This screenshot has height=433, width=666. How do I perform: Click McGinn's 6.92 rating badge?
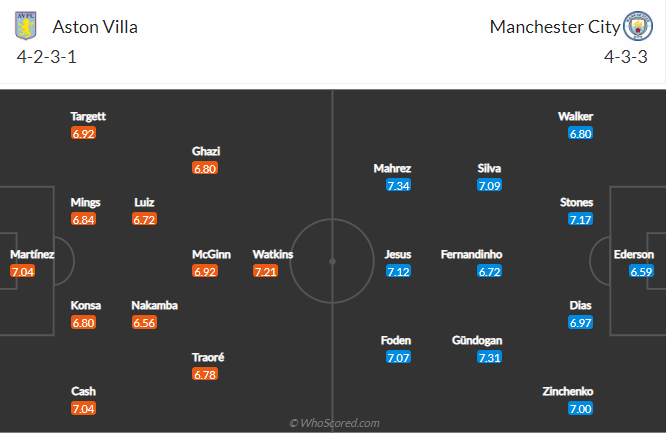pos(204,271)
